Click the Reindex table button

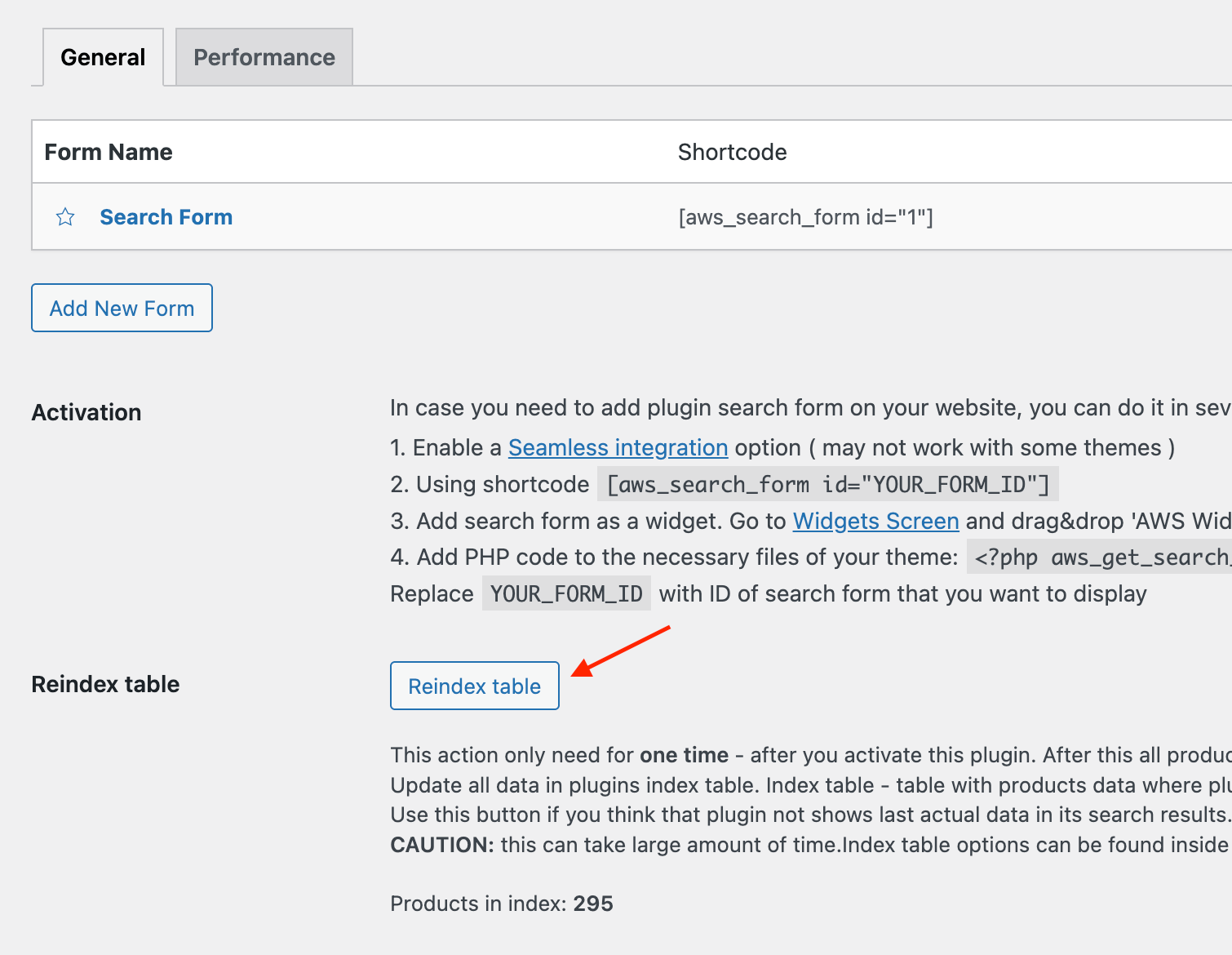pos(475,686)
